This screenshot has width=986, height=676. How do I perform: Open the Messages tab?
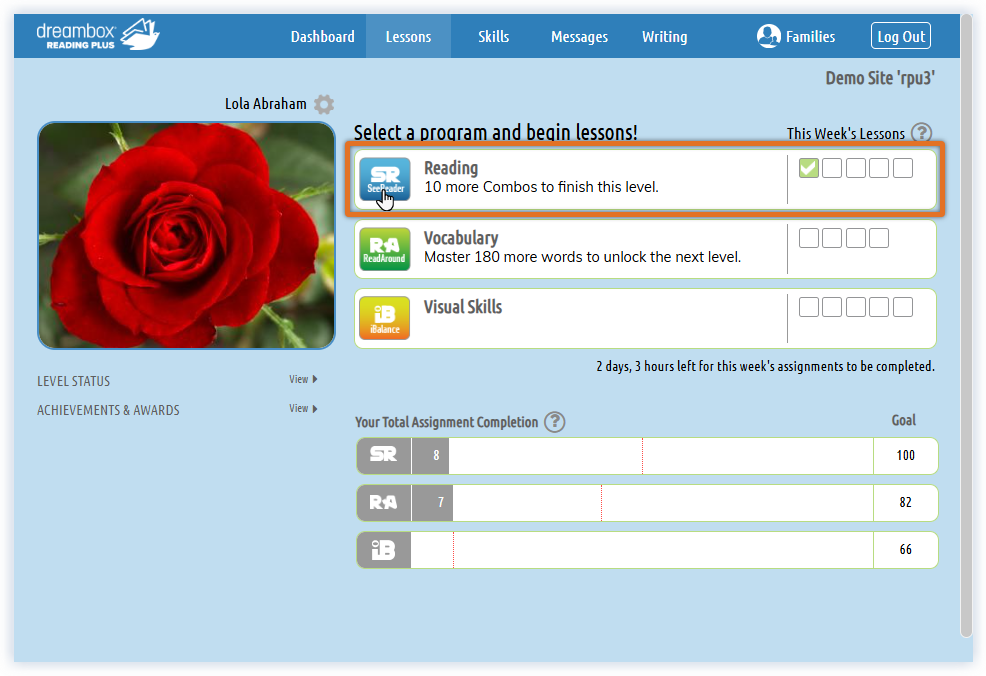(579, 36)
